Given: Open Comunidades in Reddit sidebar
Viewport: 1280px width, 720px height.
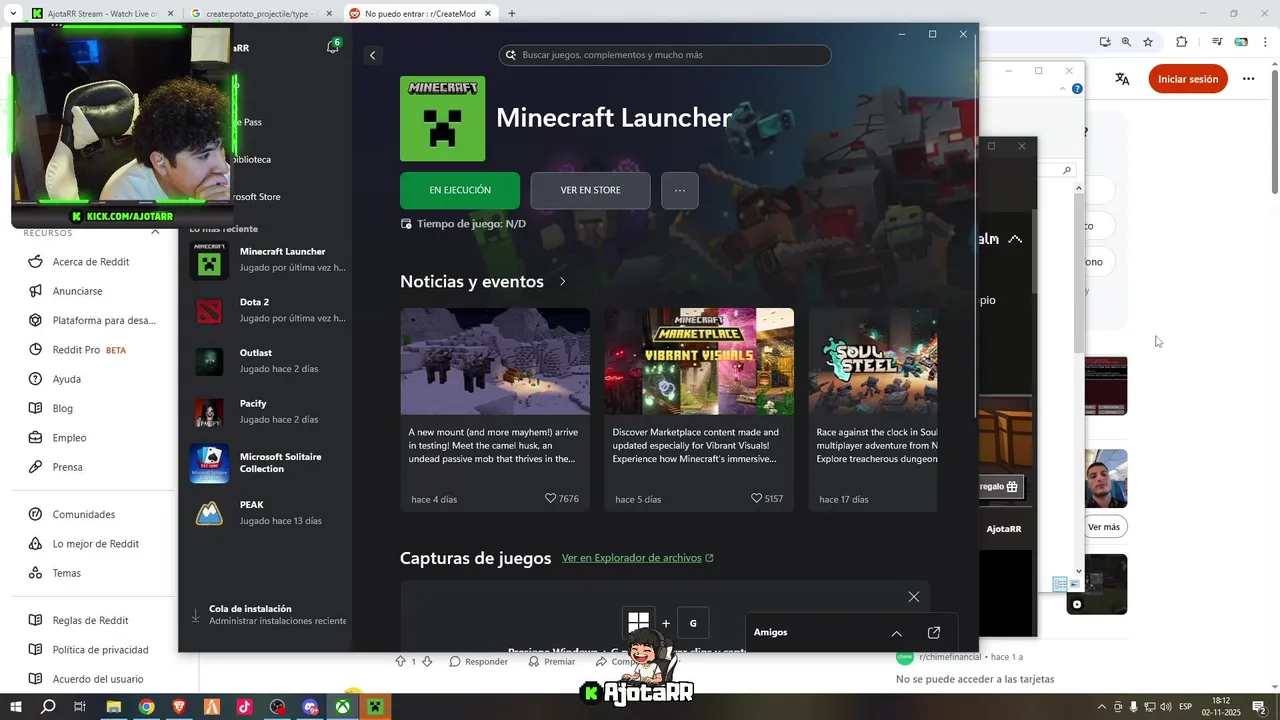Looking at the screenshot, I should (x=83, y=514).
